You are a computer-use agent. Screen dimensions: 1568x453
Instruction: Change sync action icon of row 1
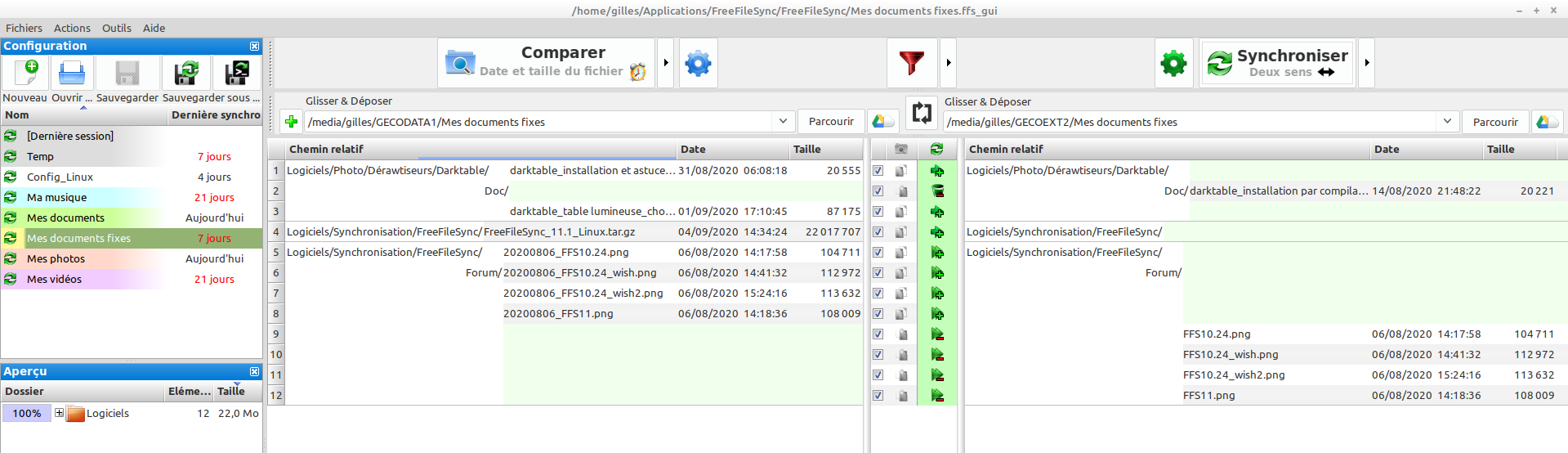pos(937,171)
